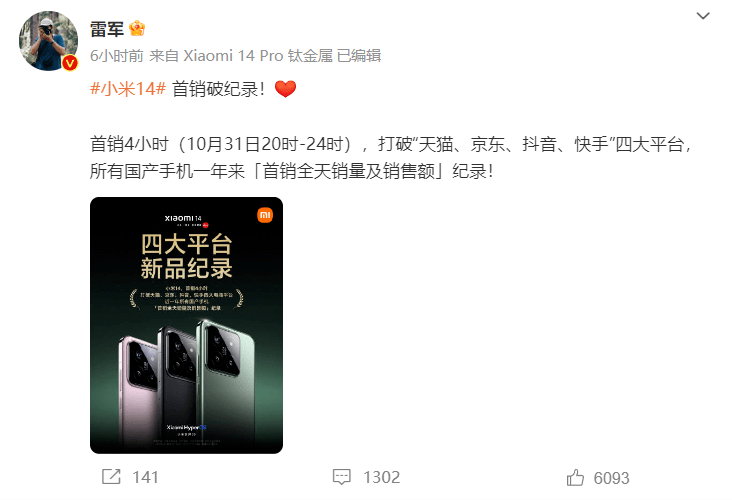Viewport: 732px width, 500px height.
Task: Open the post options chevron menu
Action: pos(703,16)
